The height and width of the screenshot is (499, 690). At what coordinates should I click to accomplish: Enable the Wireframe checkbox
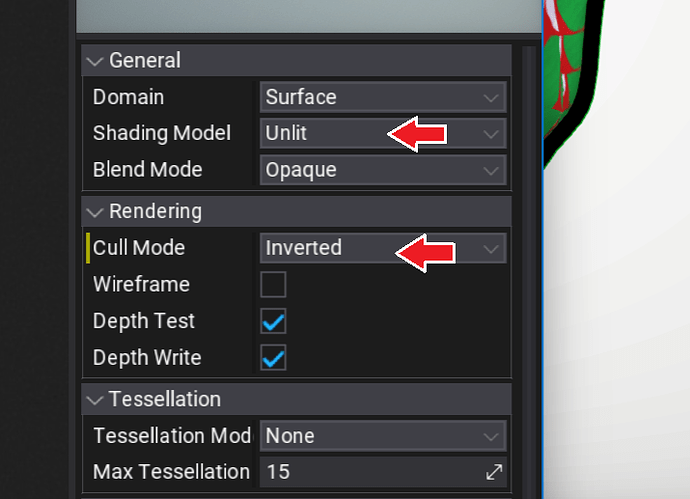pos(273,285)
